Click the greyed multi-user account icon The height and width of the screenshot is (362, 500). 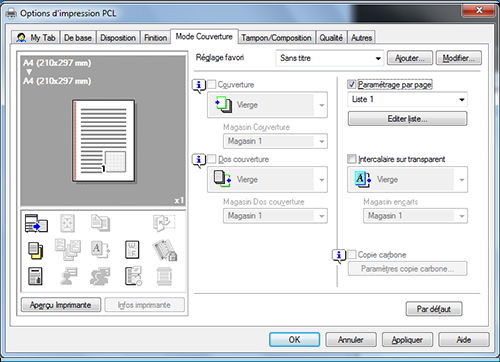(x=100, y=276)
